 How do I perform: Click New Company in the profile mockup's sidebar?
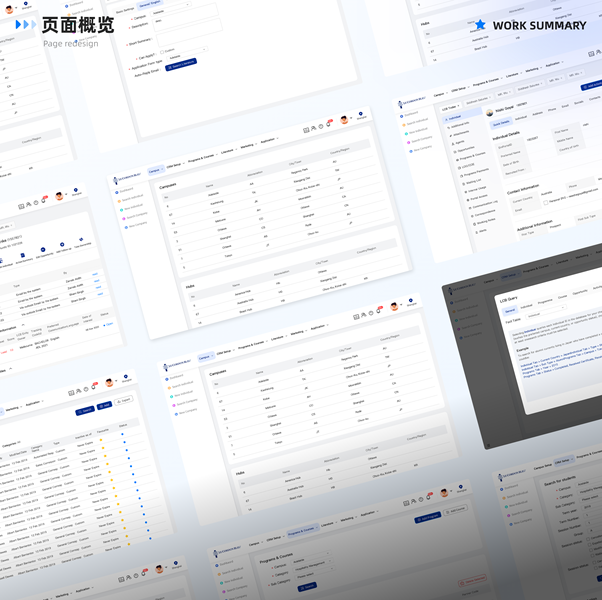pos(421,149)
